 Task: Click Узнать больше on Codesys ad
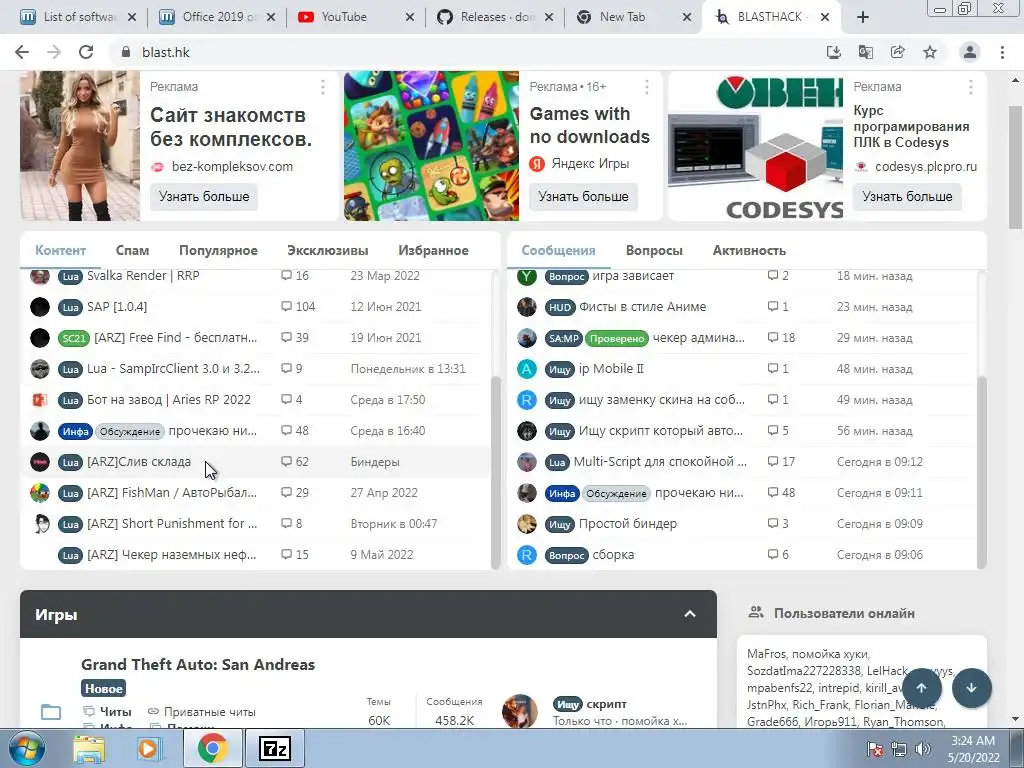point(907,197)
